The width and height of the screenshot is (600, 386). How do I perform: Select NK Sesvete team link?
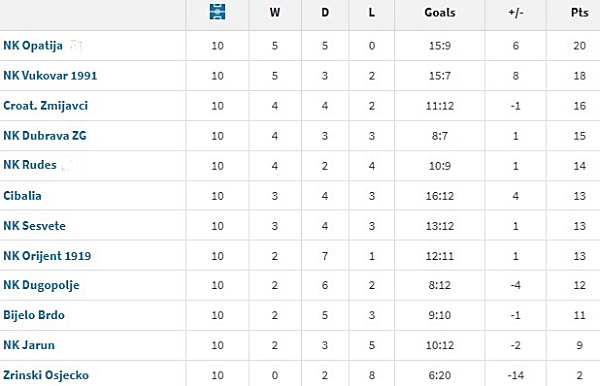[x=34, y=226]
